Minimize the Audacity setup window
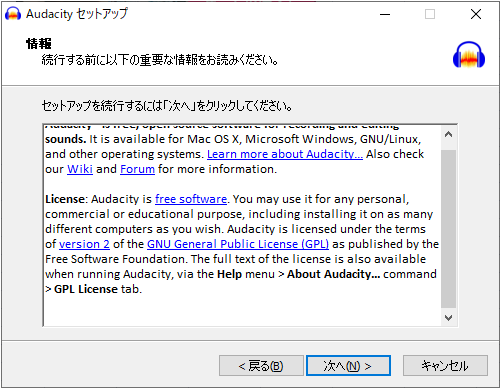The image size is (501, 389). pos(385,14)
